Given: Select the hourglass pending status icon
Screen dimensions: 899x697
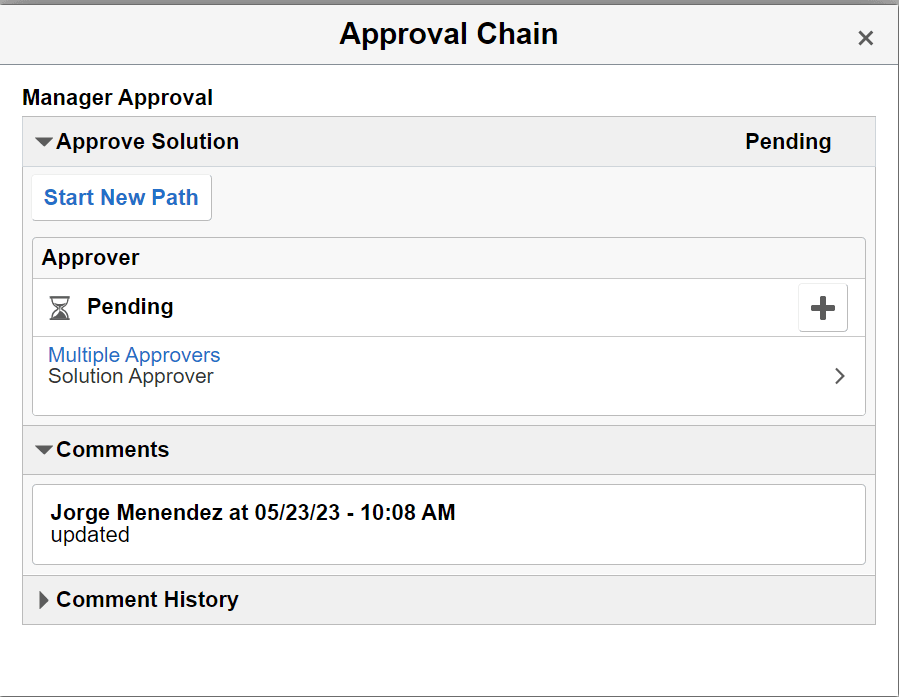Looking at the screenshot, I should click(x=59, y=307).
